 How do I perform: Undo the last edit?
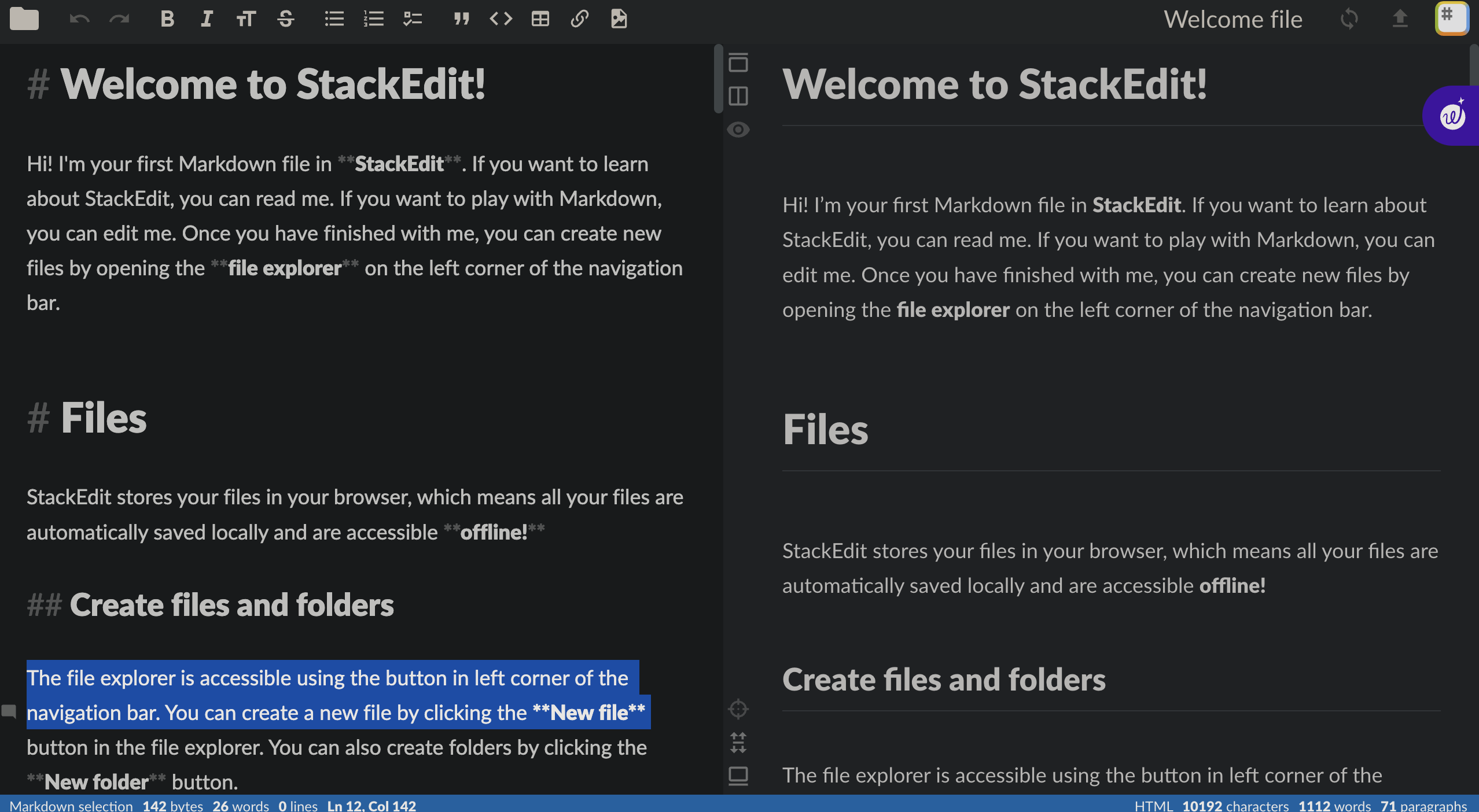(79, 19)
